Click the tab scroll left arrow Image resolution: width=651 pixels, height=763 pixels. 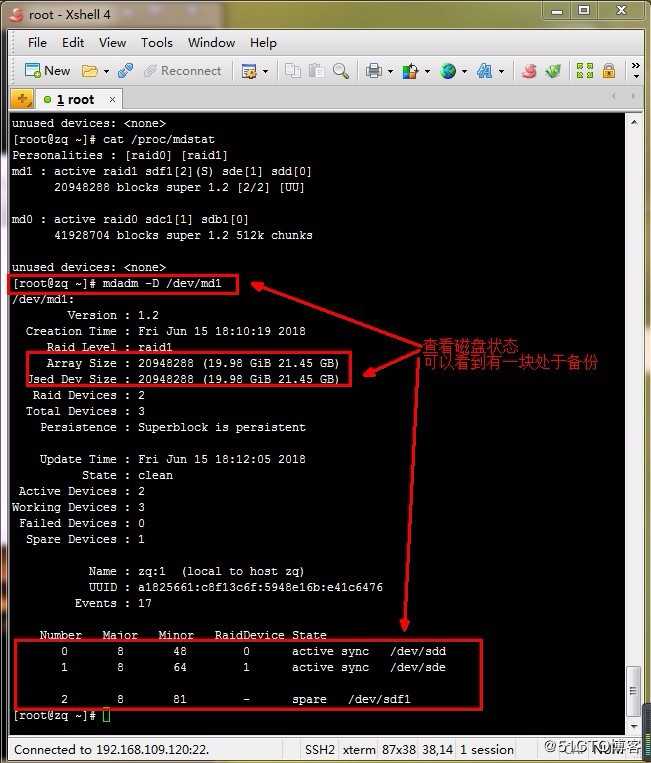click(x=614, y=96)
